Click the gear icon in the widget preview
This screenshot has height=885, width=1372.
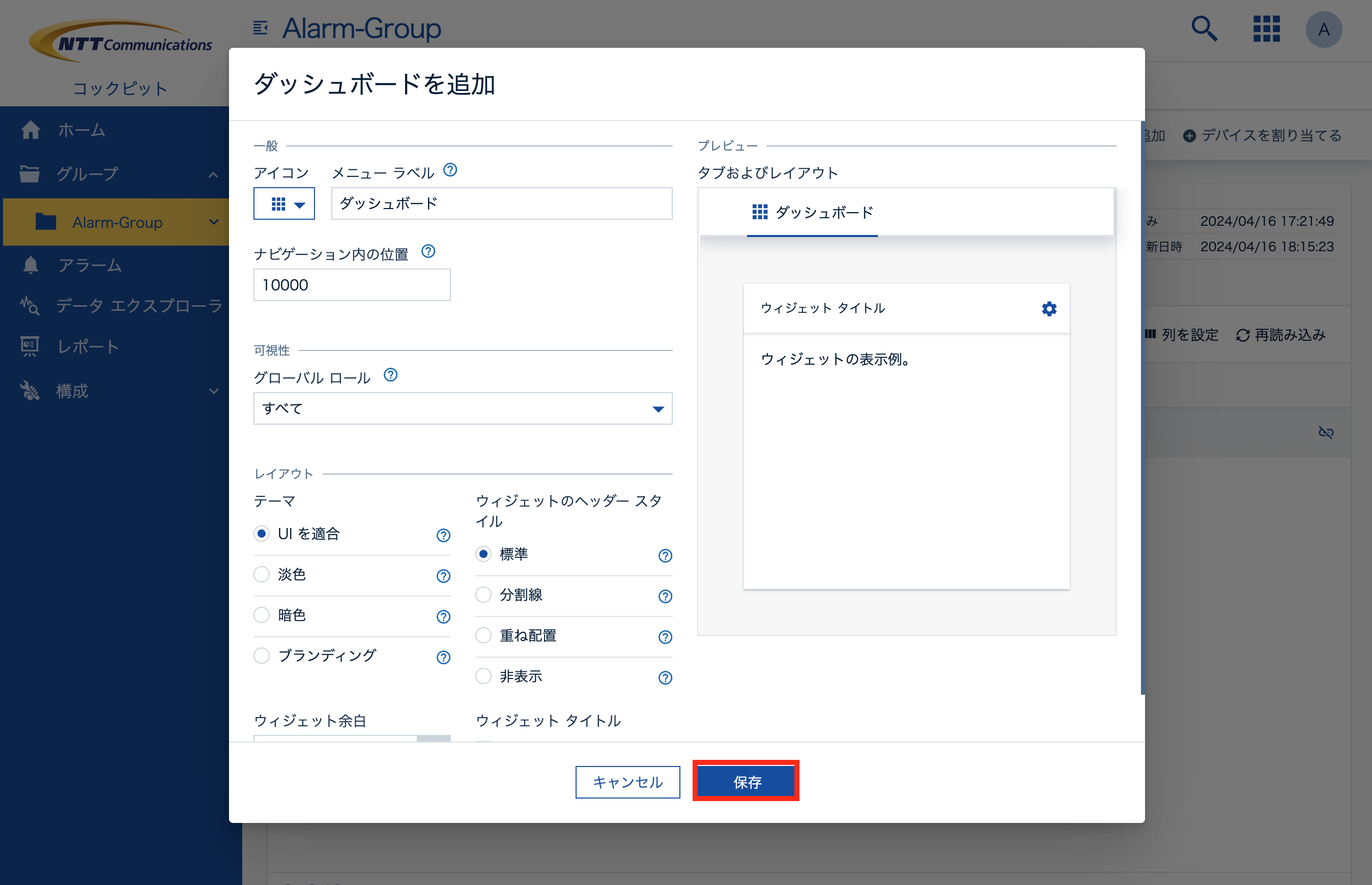point(1049,309)
